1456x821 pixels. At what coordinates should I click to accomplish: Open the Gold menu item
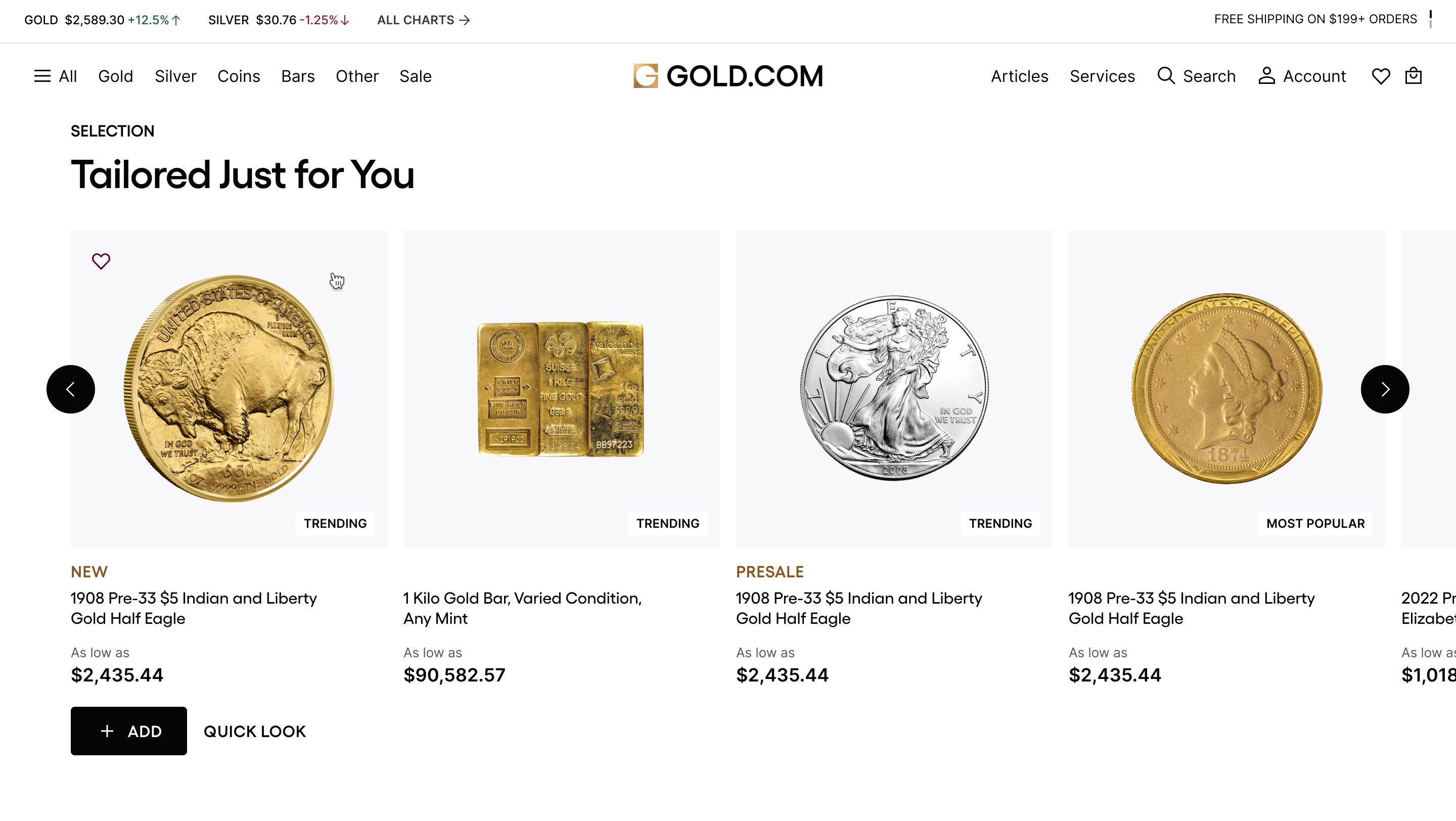click(115, 76)
